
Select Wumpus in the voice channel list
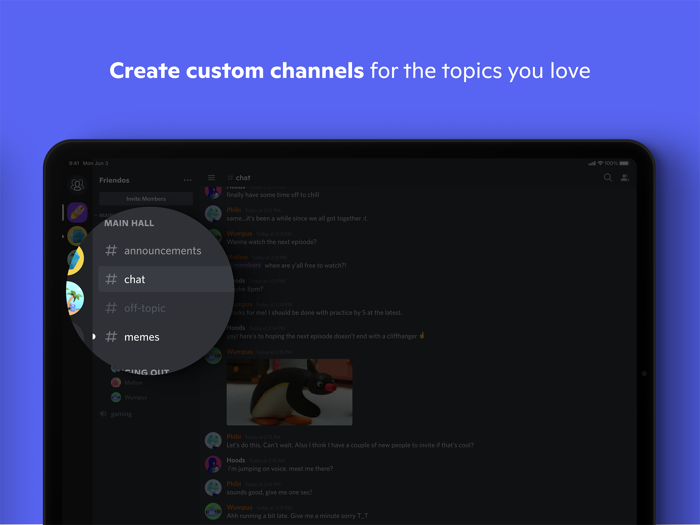(129, 397)
